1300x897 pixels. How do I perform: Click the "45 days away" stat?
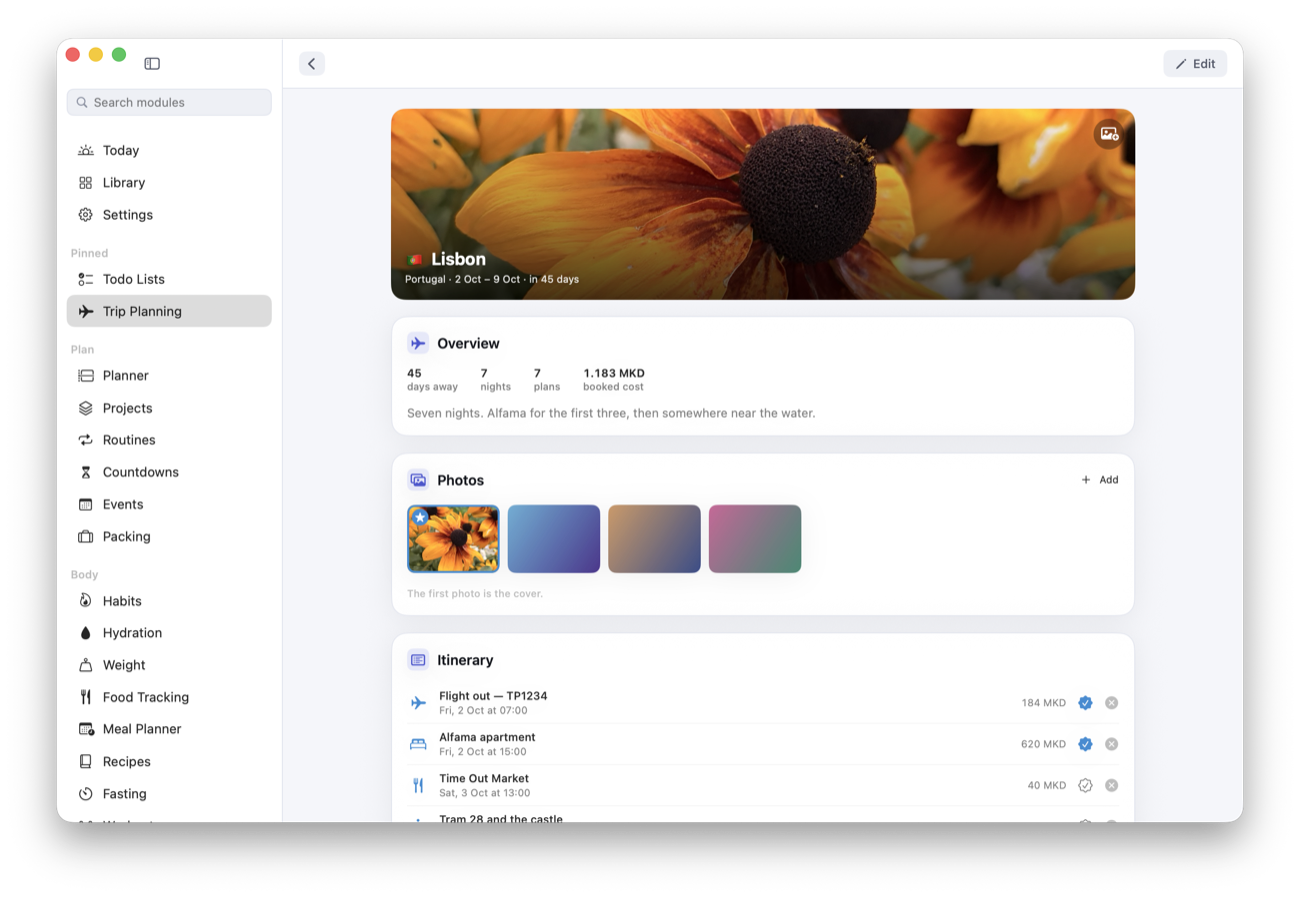click(x=432, y=379)
